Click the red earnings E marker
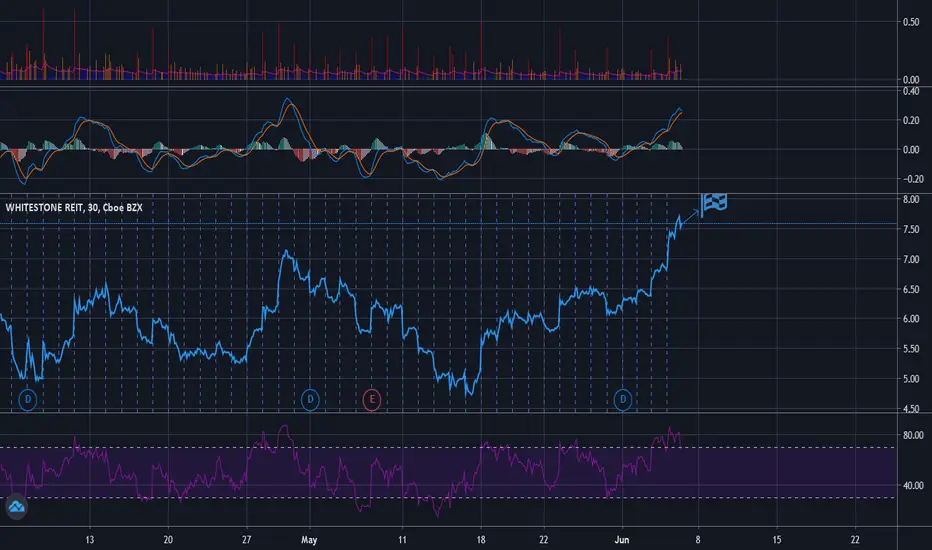Image resolution: width=932 pixels, height=550 pixels. [372, 400]
